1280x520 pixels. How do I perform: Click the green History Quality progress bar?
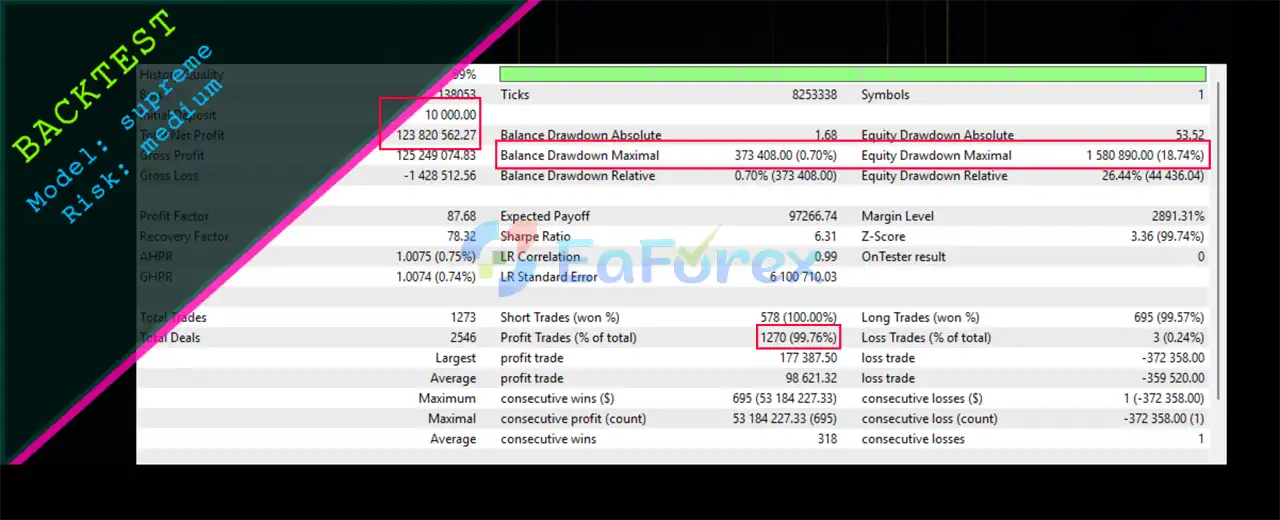pos(852,74)
